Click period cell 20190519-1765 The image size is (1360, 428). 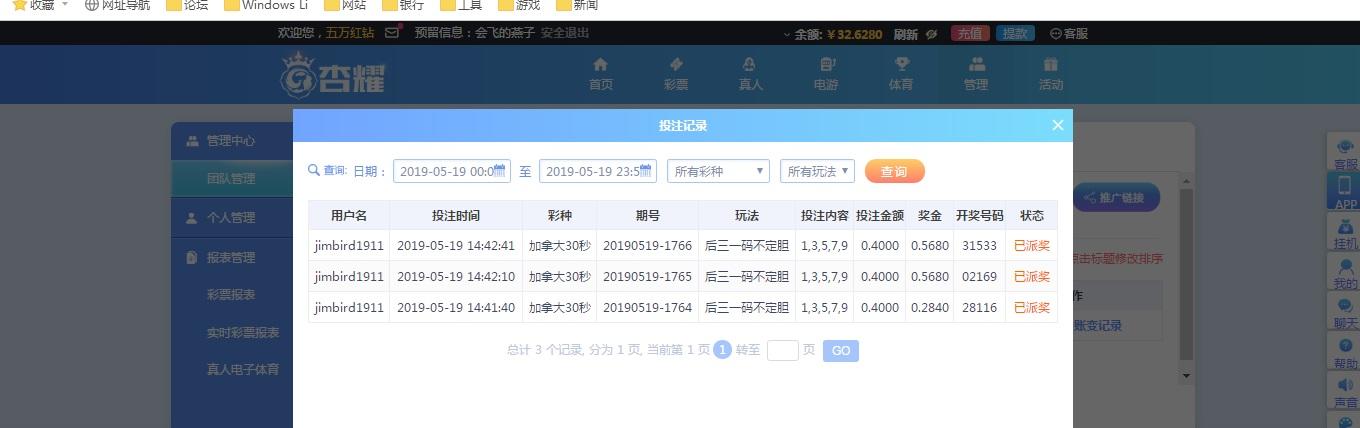coord(647,276)
